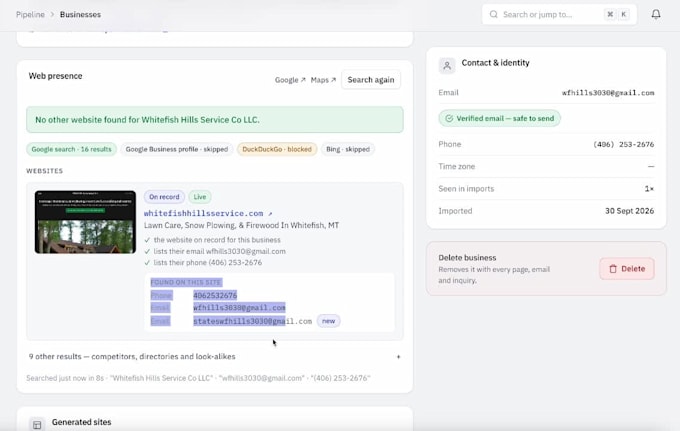The image size is (680, 431).
Task: Select DuckDuckGo blocked chip
Action: [277, 149]
